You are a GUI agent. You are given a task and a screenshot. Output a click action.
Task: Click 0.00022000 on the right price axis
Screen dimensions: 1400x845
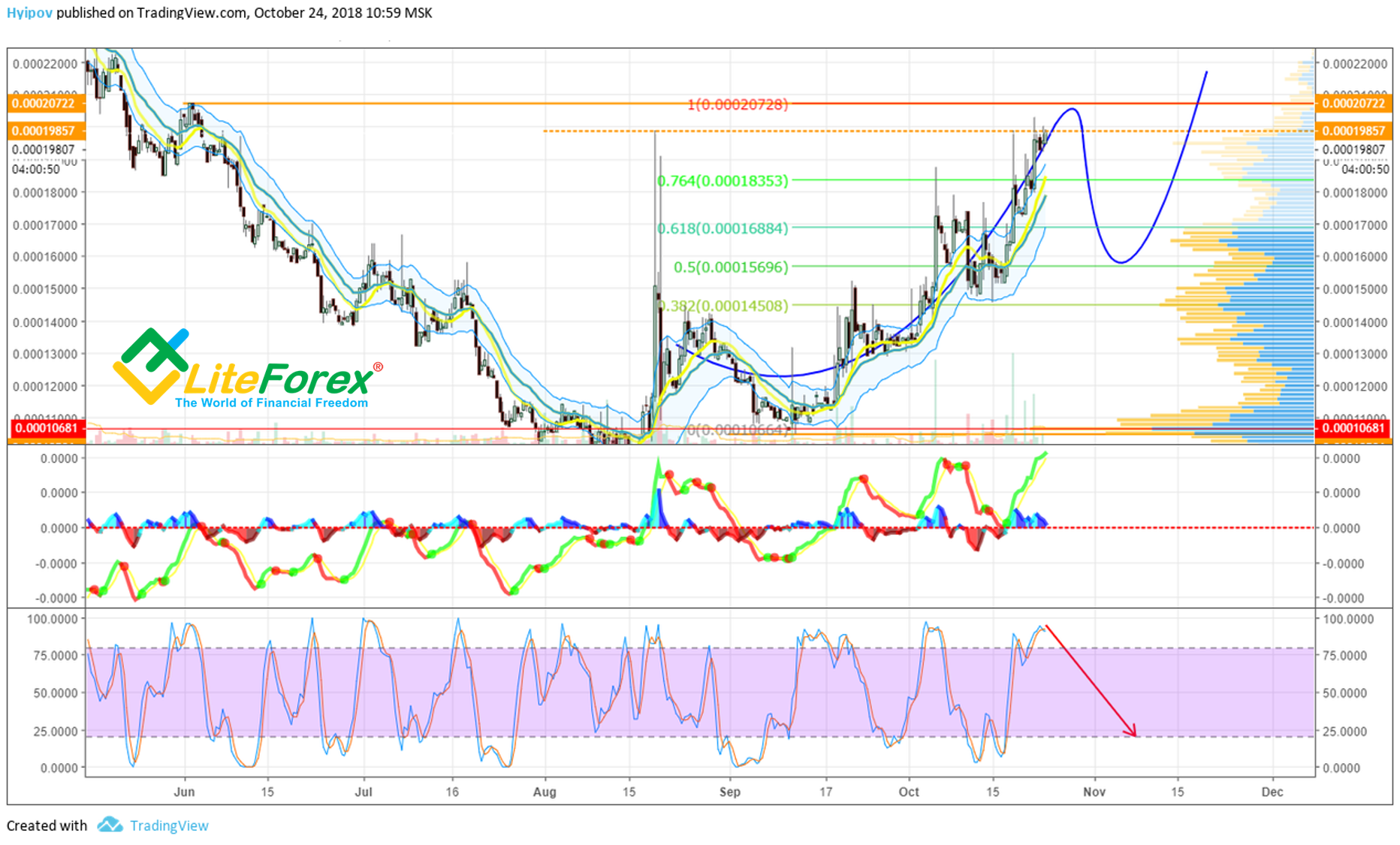tap(1355, 64)
